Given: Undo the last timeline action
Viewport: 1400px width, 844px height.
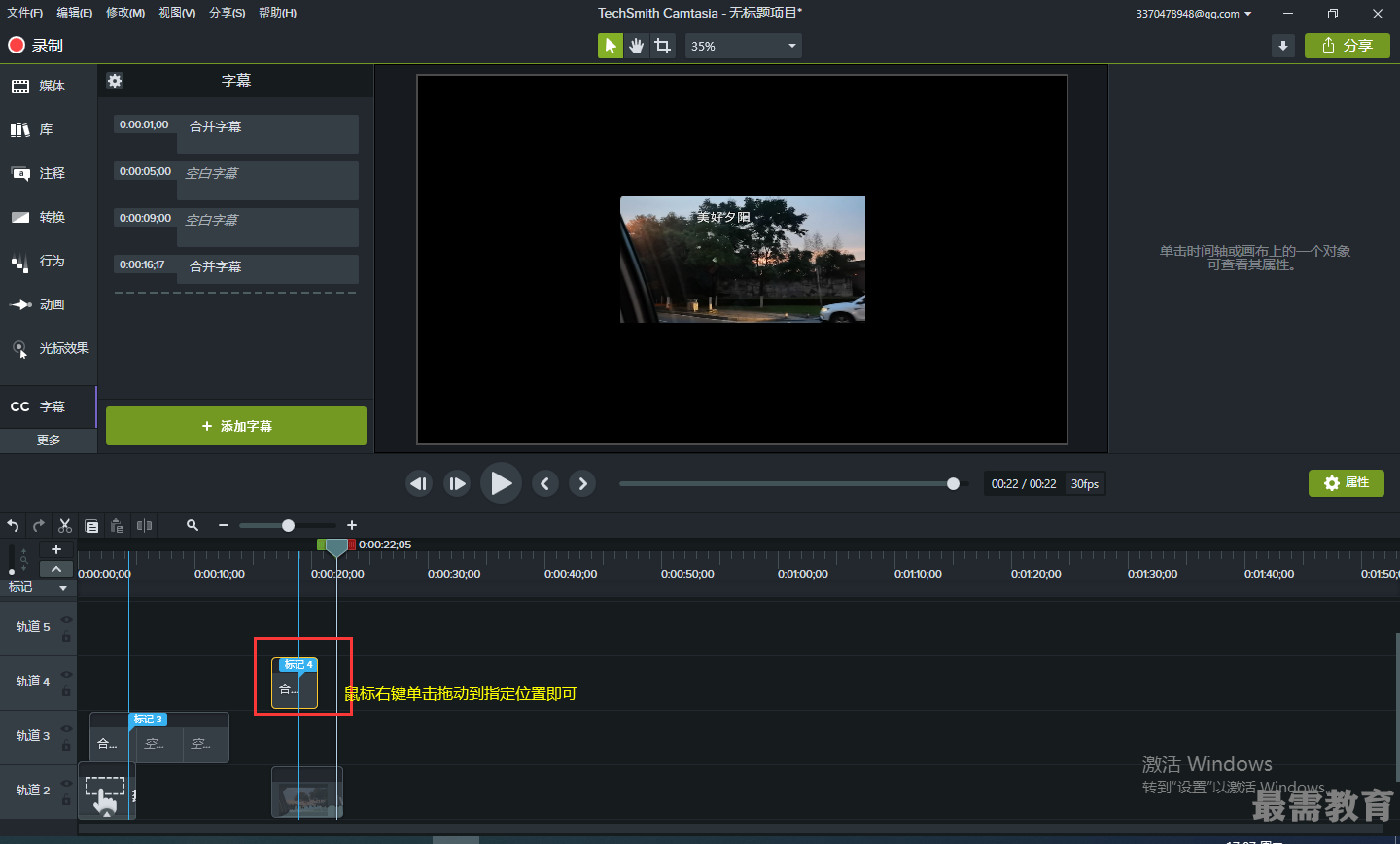Looking at the screenshot, I should 13,525.
